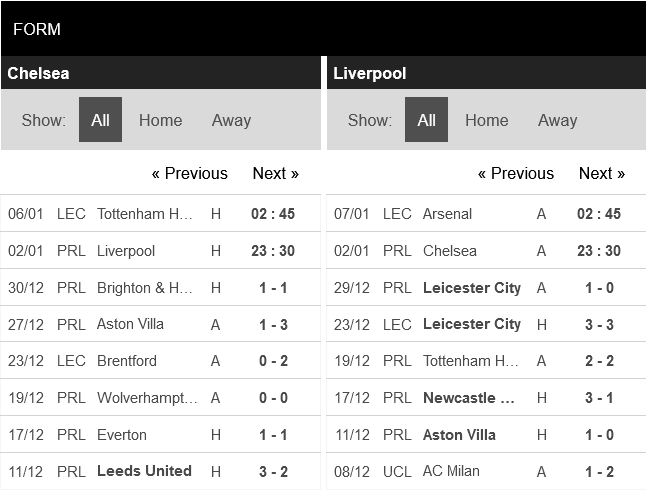Open Liverpool's Arsenal fixture on 07/01
The height and width of the screenshot is (501, 646).
[x=448, y=214]
